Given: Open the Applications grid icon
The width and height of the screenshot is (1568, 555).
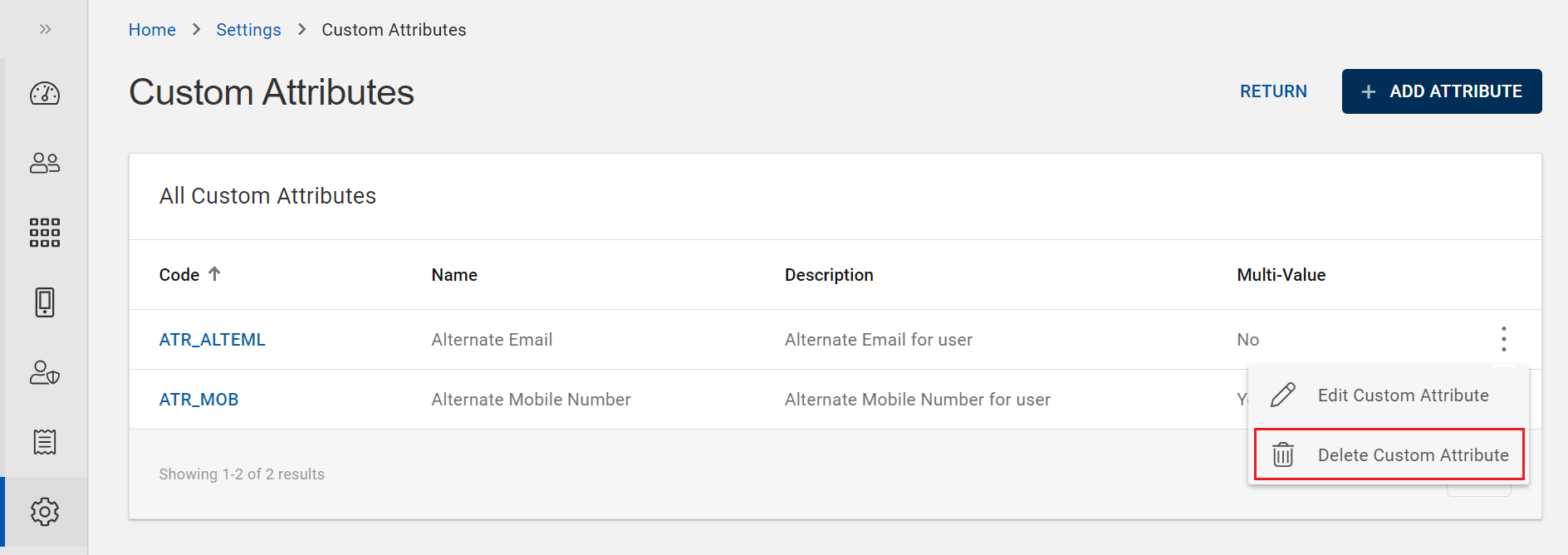Looking at the screenshot, I should [x=45, y=233].
